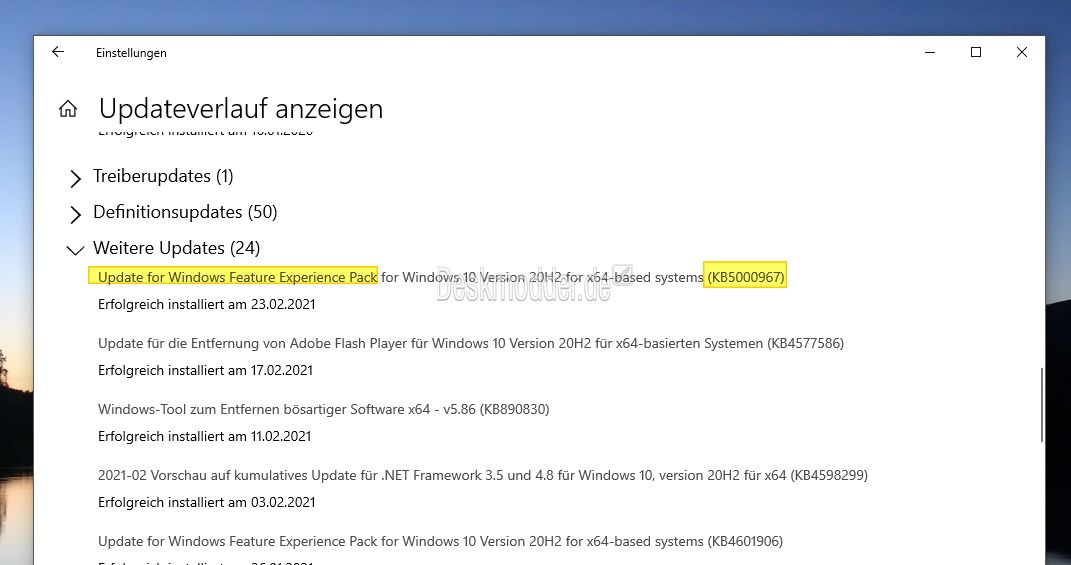Go back with the arrow icon
Image resolution: width=1071 pixels, height=565 pixels.
click(58, 52)
